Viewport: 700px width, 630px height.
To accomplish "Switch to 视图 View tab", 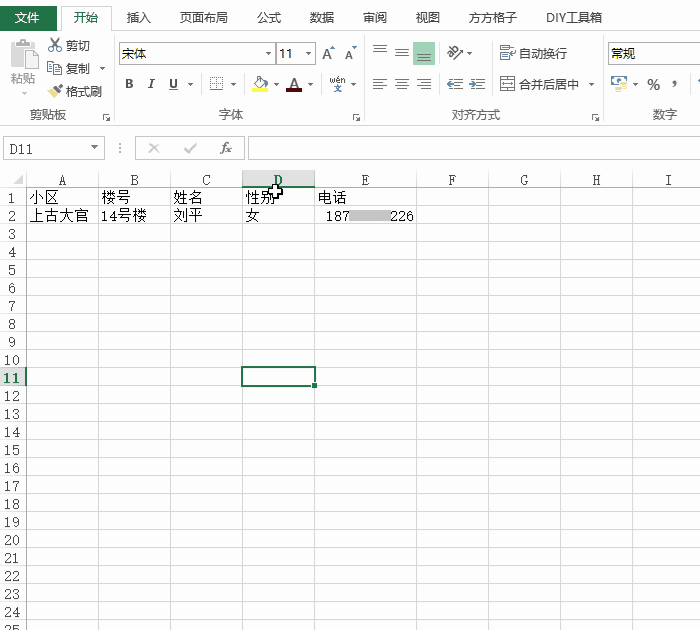I will click(428, 18).
